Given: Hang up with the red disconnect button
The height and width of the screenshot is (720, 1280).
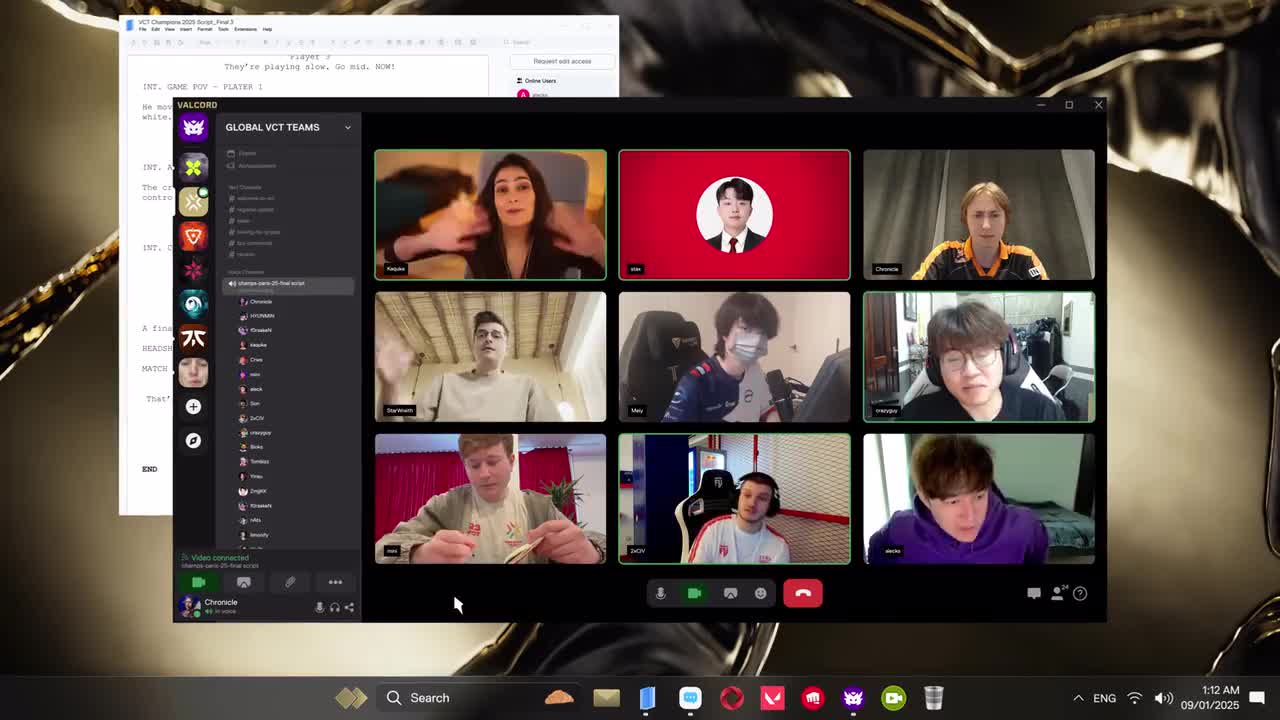Looking at the screenshot, I should coord(803,593).
